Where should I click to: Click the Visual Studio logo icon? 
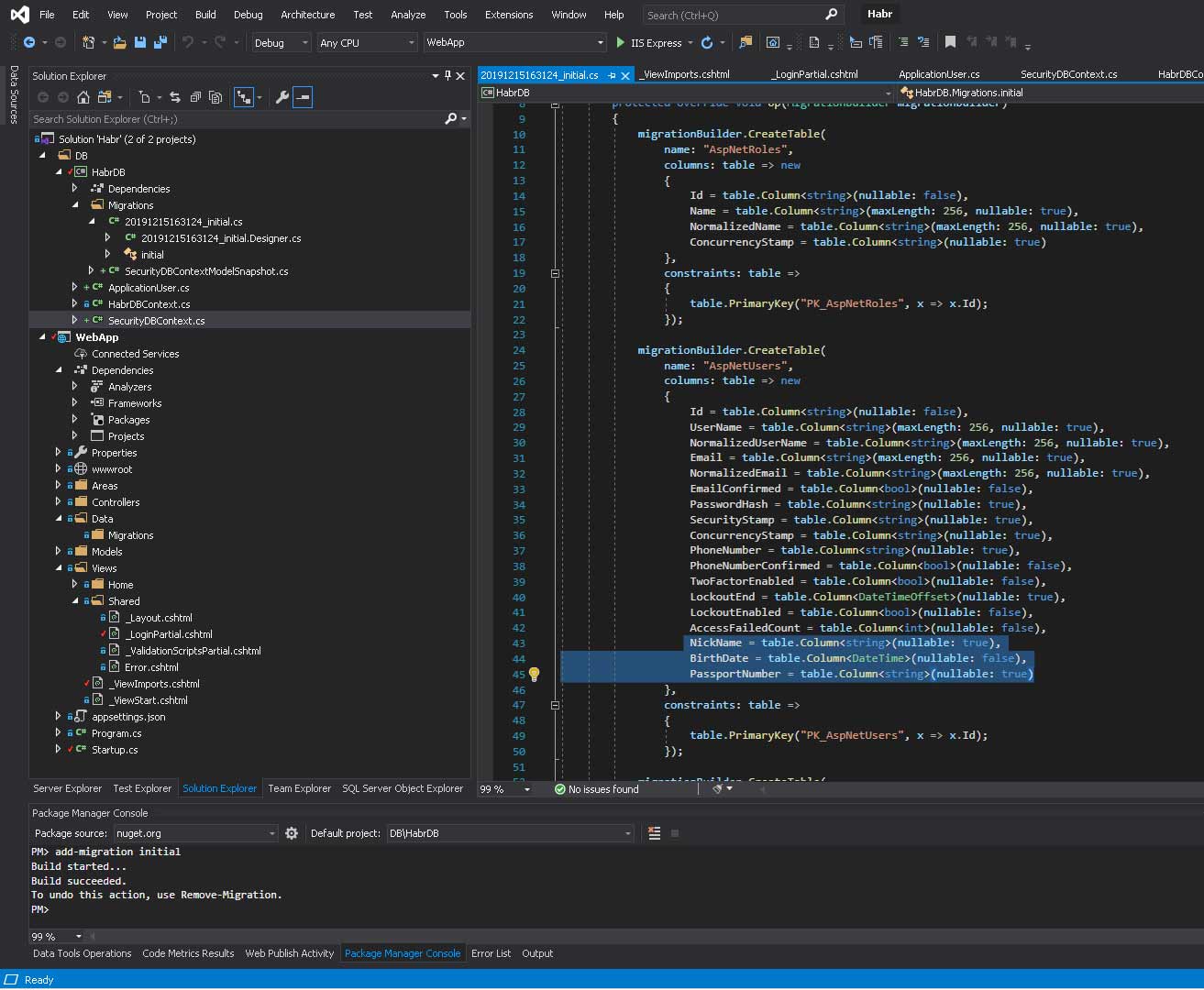[19, 15]
